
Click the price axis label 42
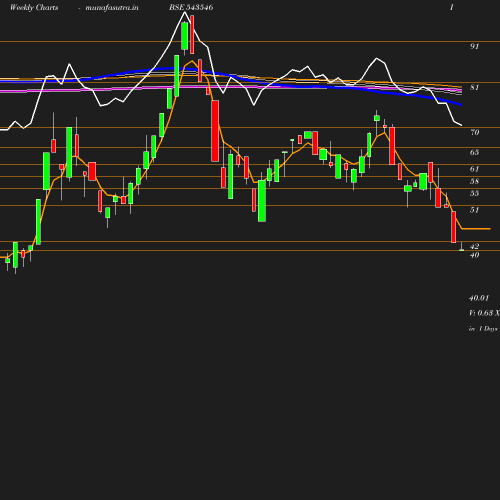(474, 246)
